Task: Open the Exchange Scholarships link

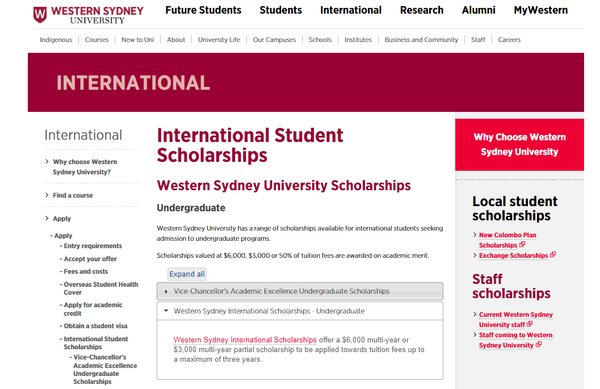Action: pos(513,256)
